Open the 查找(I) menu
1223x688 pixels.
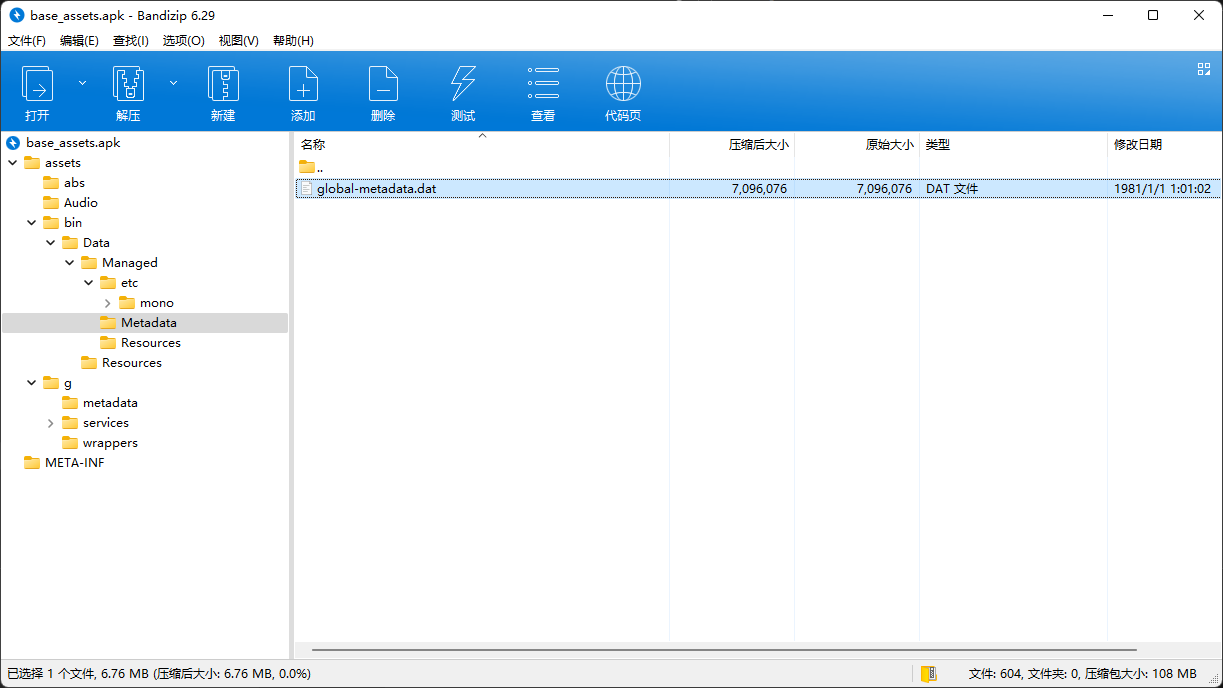coord(130,41)
